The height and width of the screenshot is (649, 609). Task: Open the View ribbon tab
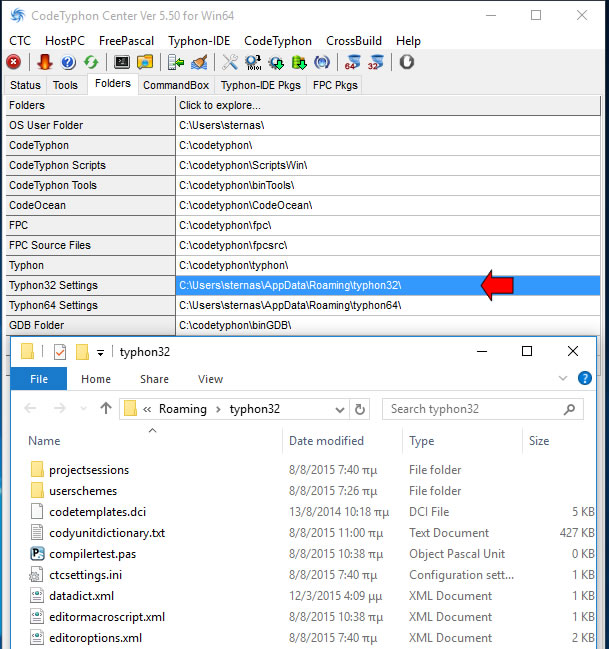pyautogui.click(x=210, y=379)
